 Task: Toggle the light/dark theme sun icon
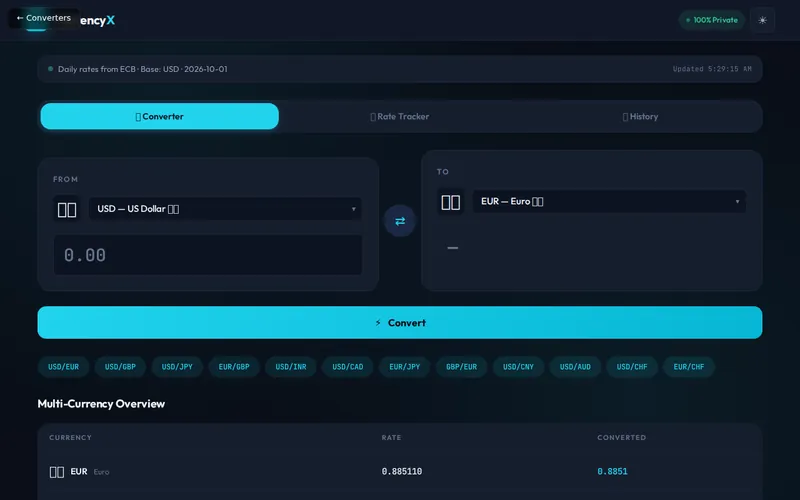762,20
